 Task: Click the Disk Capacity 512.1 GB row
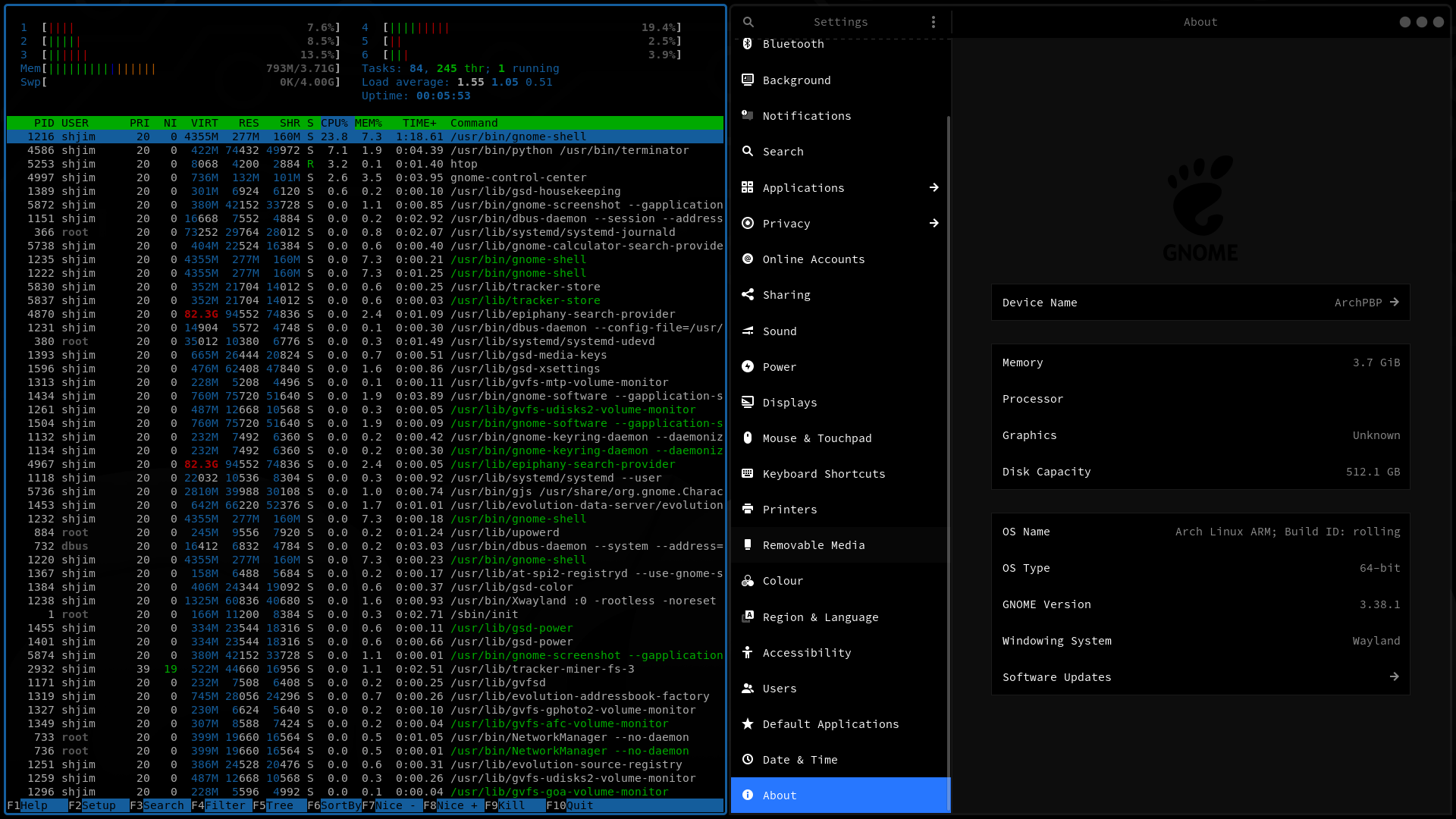(x=1200, y=471)
